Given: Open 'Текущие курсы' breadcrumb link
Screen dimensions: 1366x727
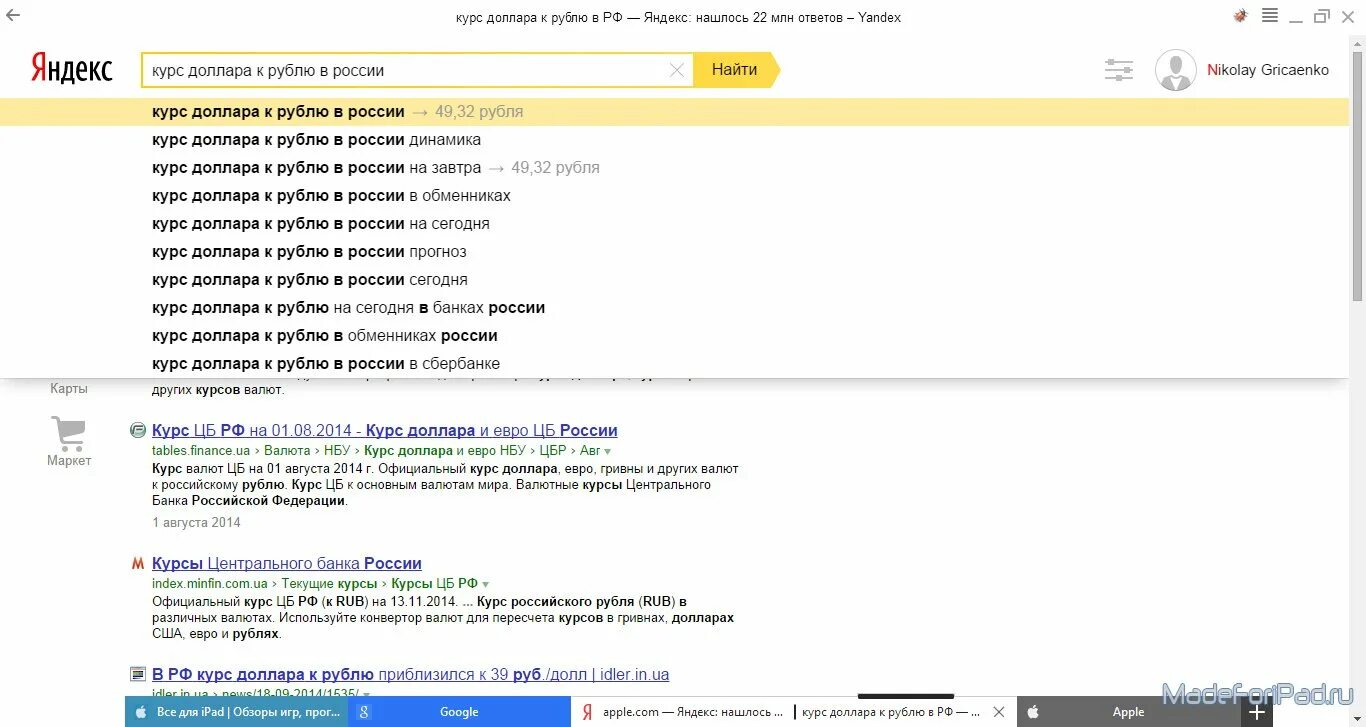Looking at the screenshot, I should (x=329, y=584).
